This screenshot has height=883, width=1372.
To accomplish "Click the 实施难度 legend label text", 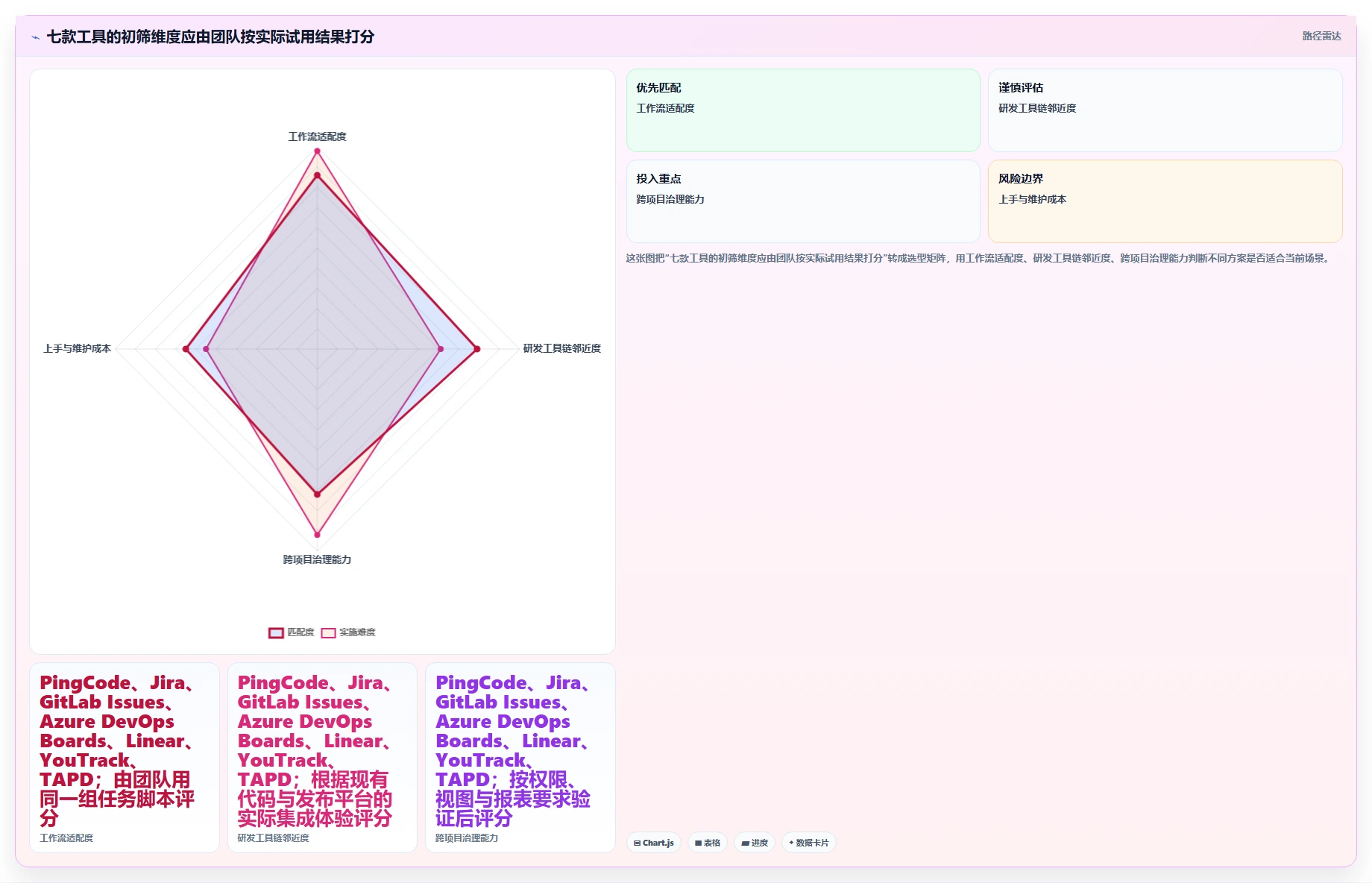I will point(357,632).
